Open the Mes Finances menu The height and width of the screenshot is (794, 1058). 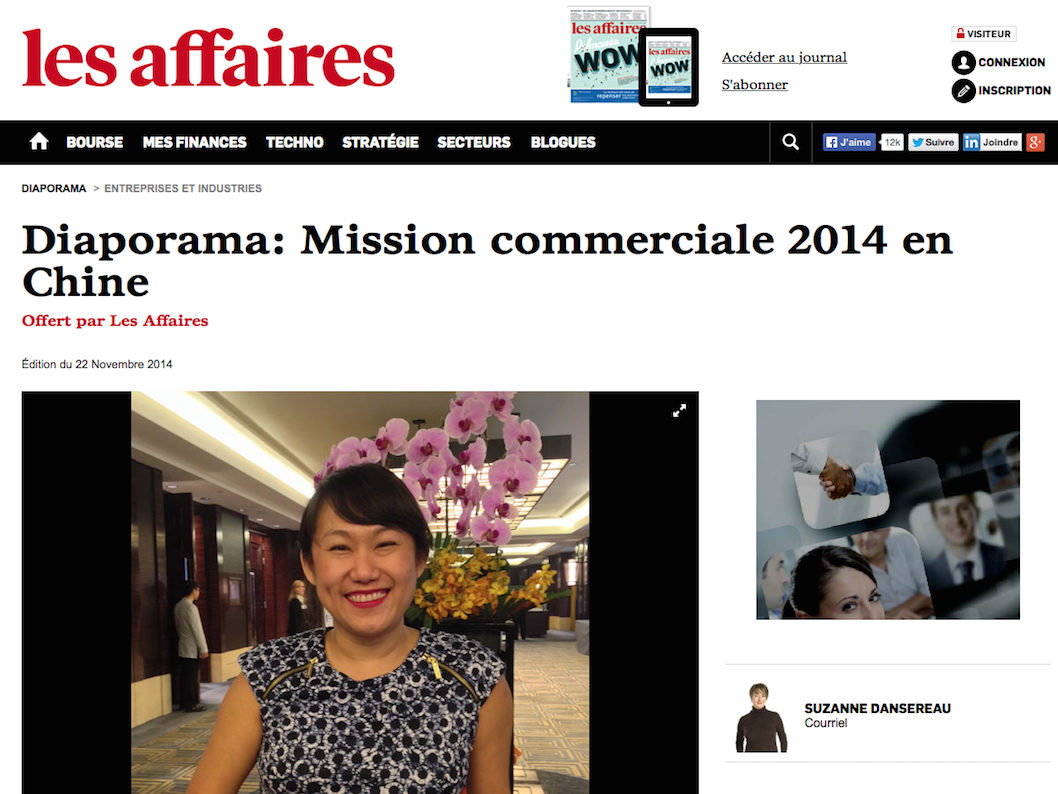(x=194, y=142)
